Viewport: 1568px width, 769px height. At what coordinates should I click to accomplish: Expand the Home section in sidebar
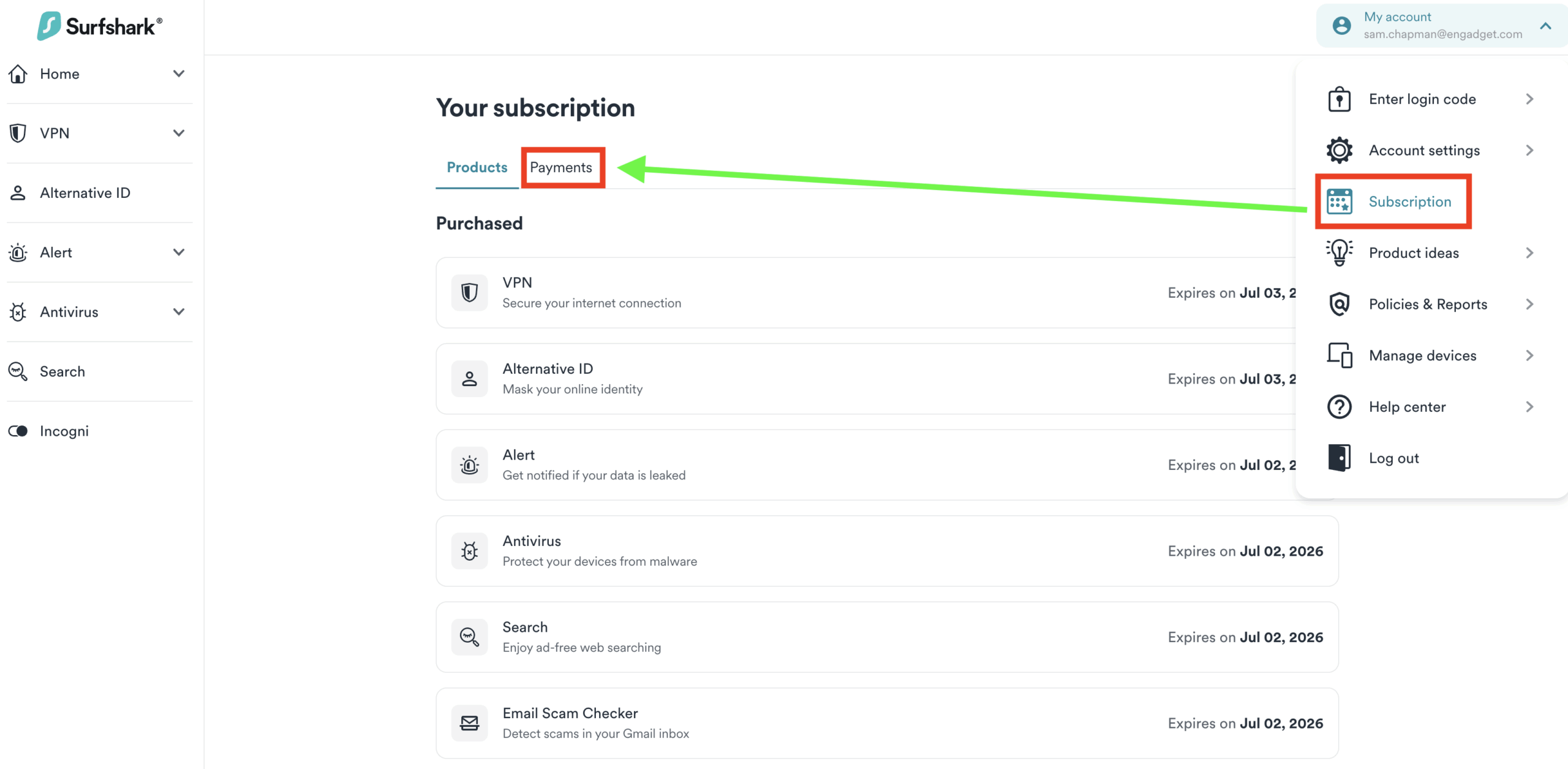[178, 74]
